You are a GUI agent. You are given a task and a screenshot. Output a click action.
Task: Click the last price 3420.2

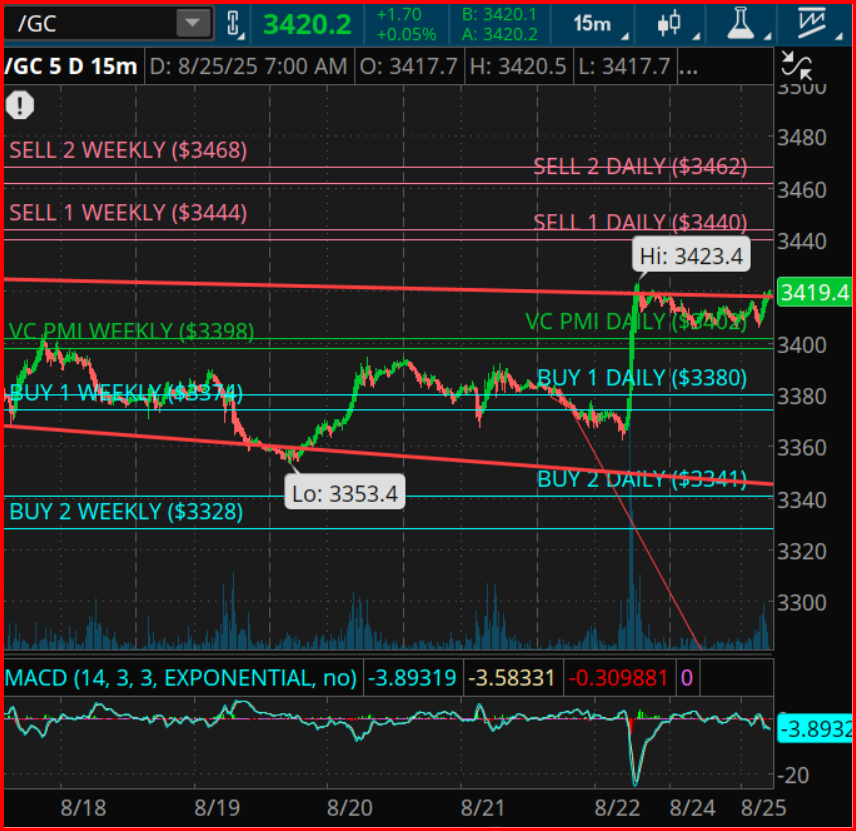coord(307,25)
